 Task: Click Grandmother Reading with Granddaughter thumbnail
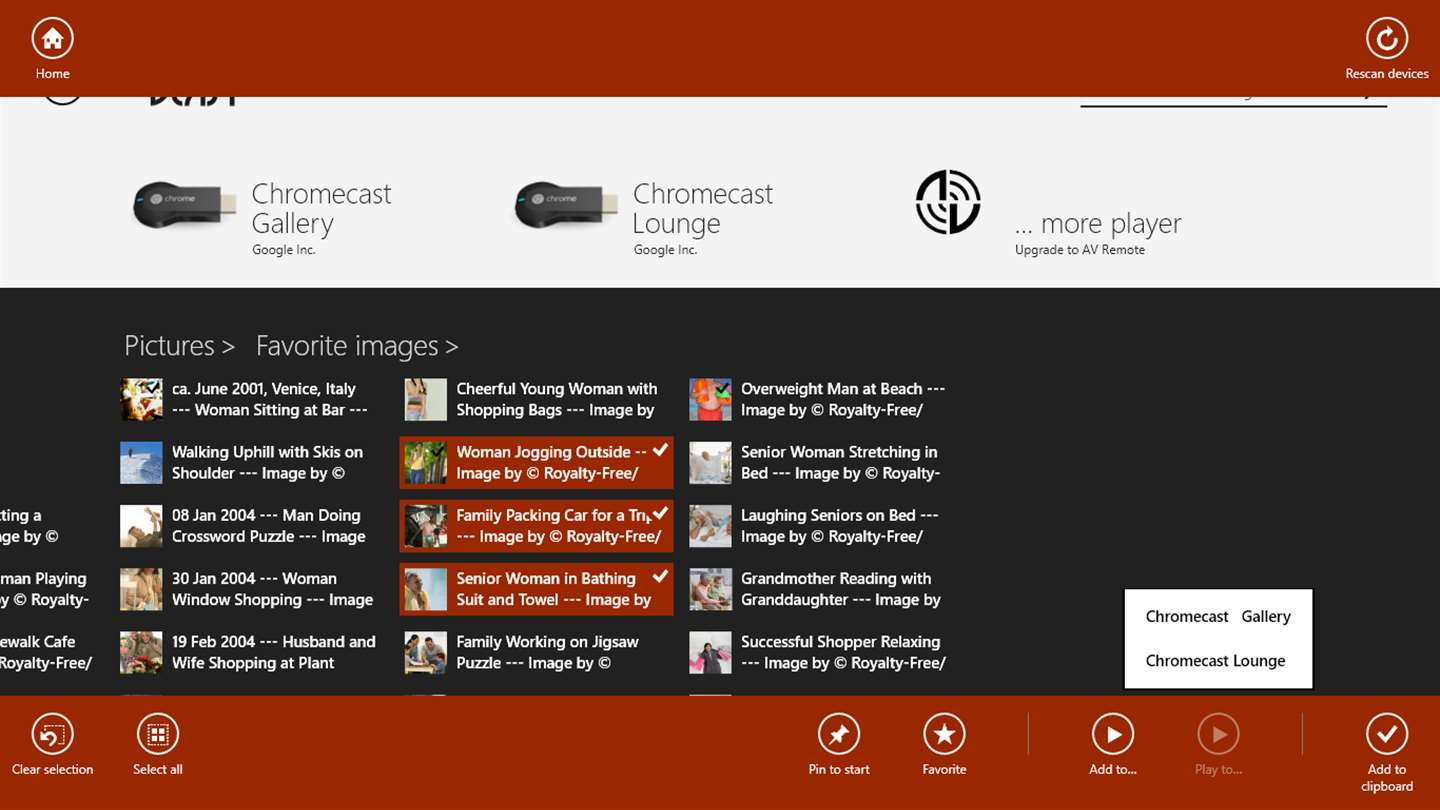[710, 589]
